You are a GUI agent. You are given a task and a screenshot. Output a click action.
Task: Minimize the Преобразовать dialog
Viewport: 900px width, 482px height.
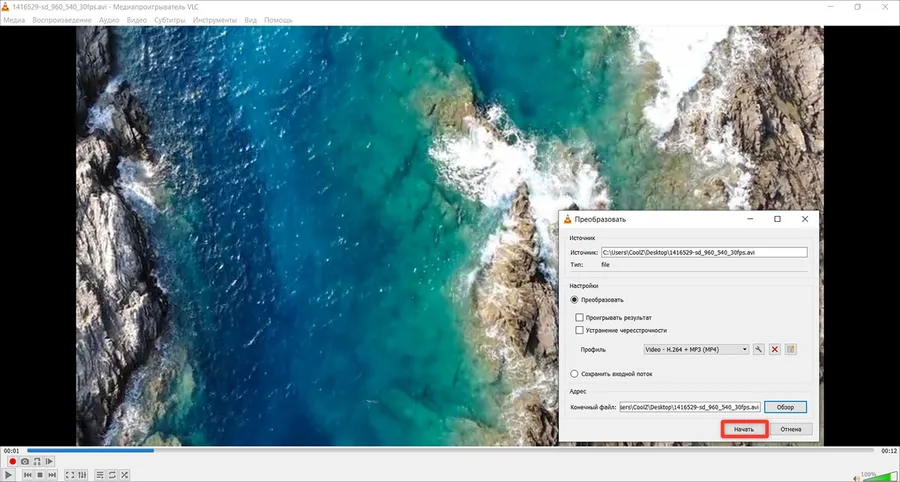point(750,219)
